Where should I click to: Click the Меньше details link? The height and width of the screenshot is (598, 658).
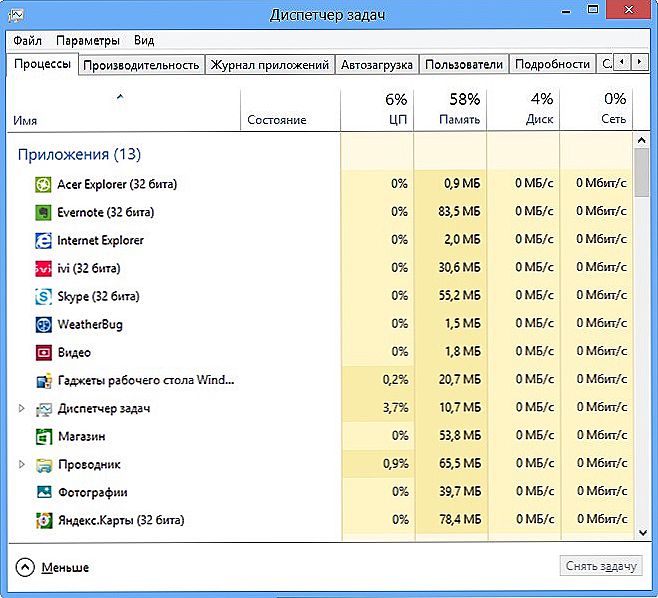65,568
